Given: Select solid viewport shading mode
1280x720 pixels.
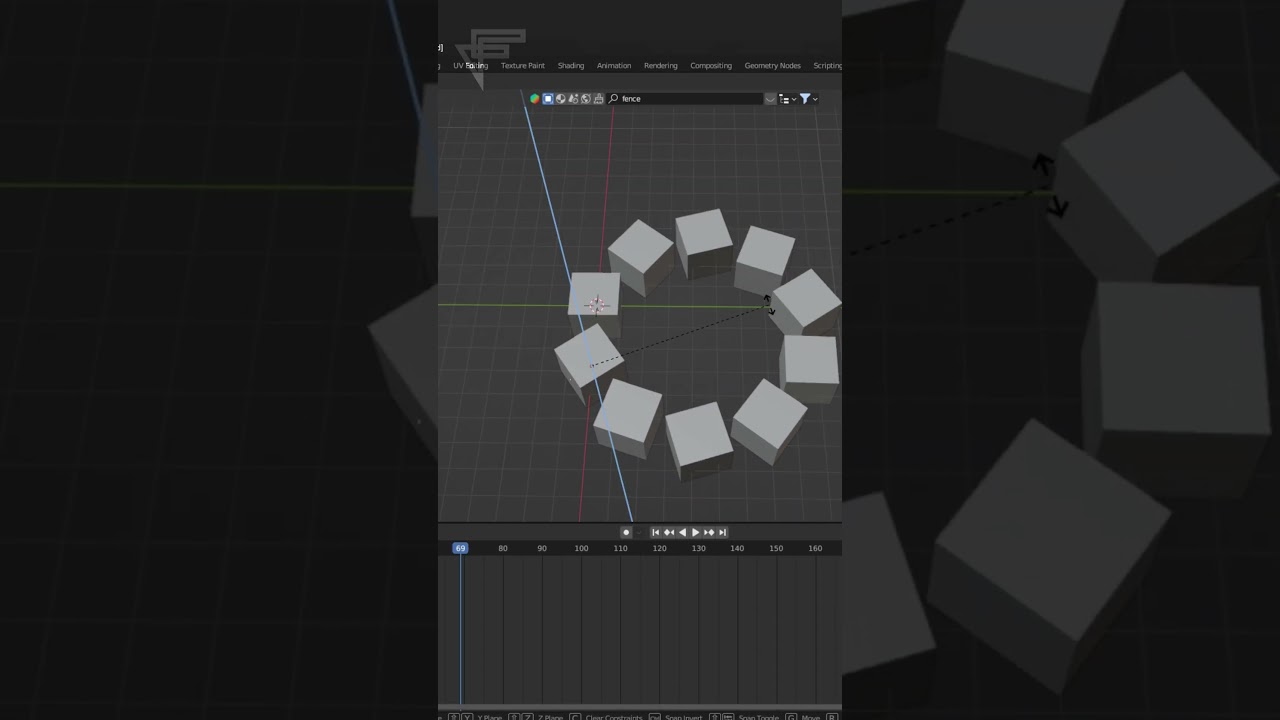Looking at the screenshot, I should (x=548, y=99).
